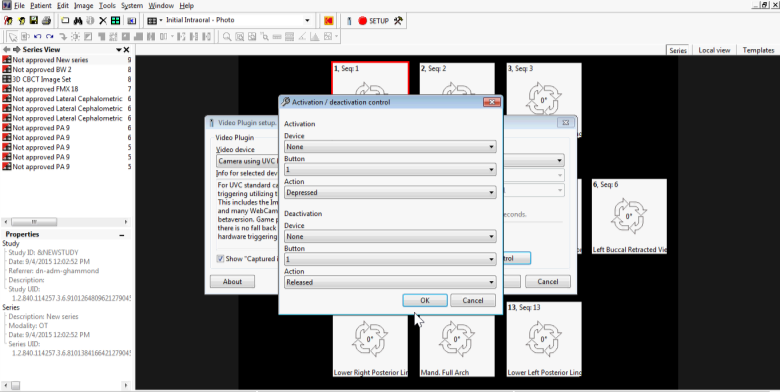Viewport: 780px width, 392px height.
Task: Click the histogram icon in image toolbar
Action: click(x=314, y=36)
